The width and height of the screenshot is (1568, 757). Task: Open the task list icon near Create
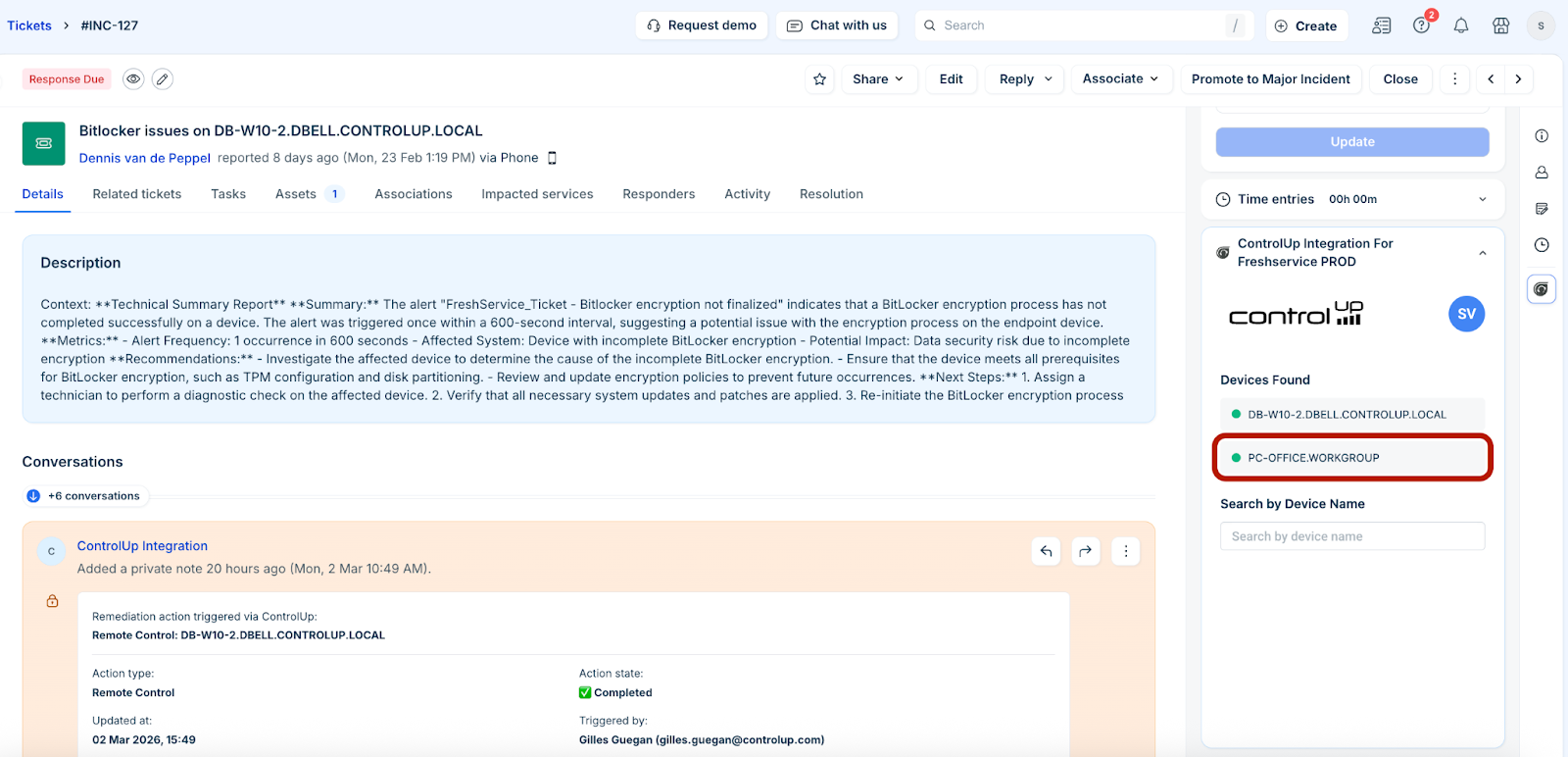(1382, 25)
